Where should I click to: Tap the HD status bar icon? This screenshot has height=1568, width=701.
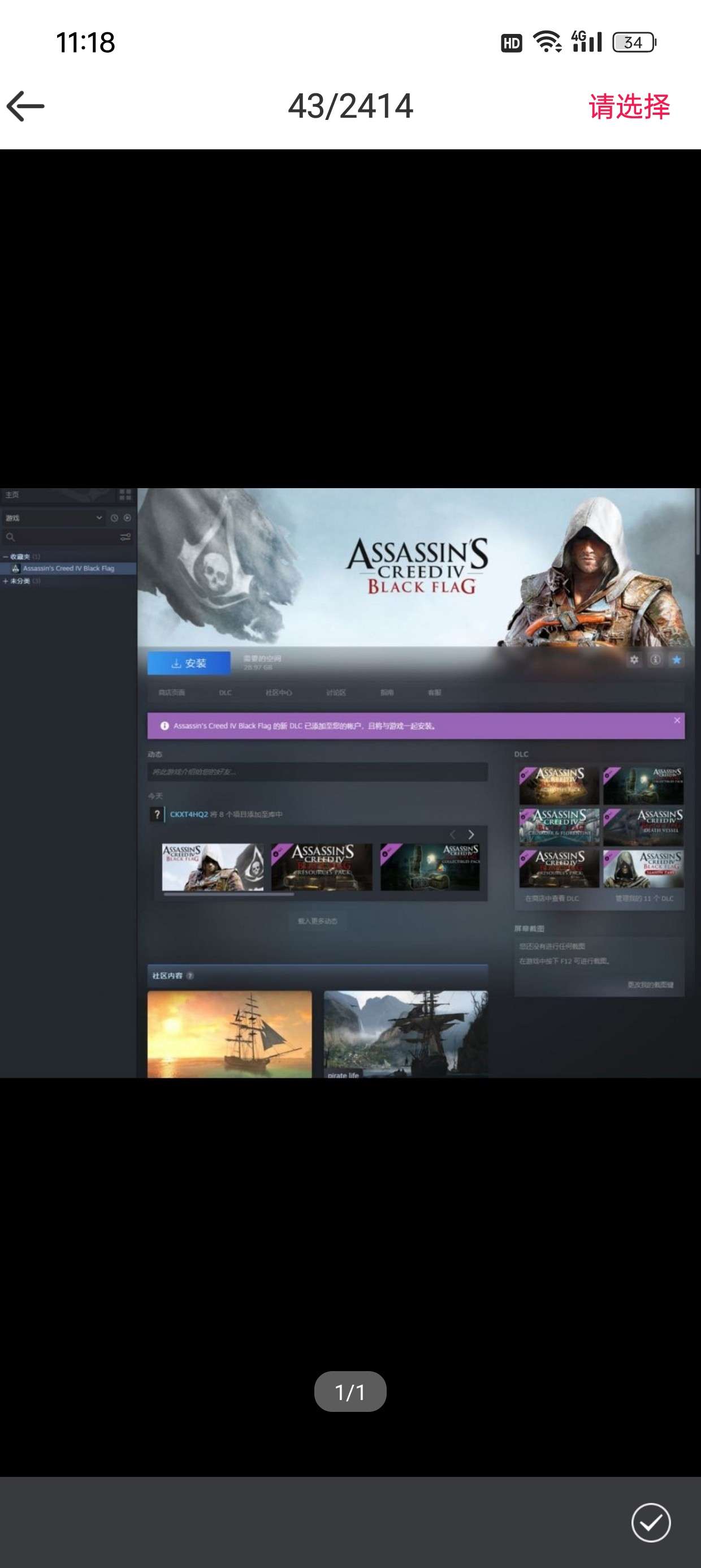point(511,42)
